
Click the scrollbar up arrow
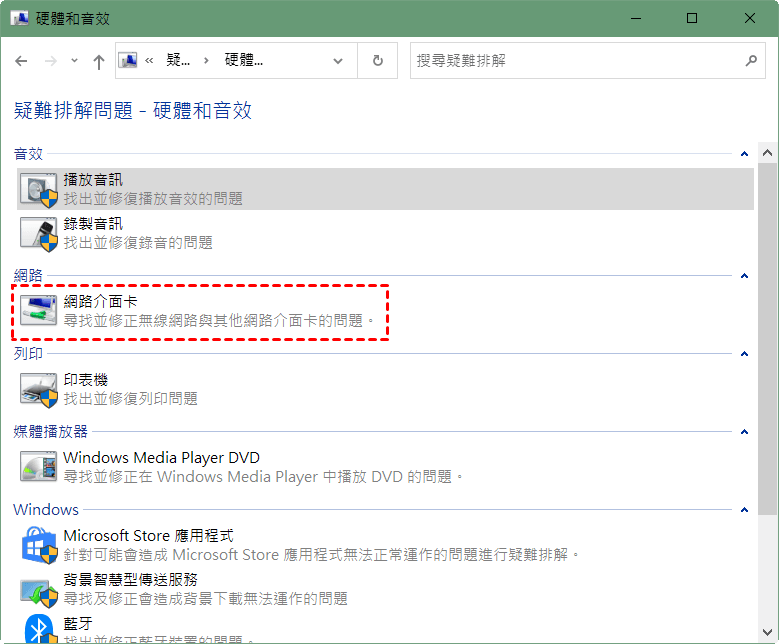tap(767, 153)
